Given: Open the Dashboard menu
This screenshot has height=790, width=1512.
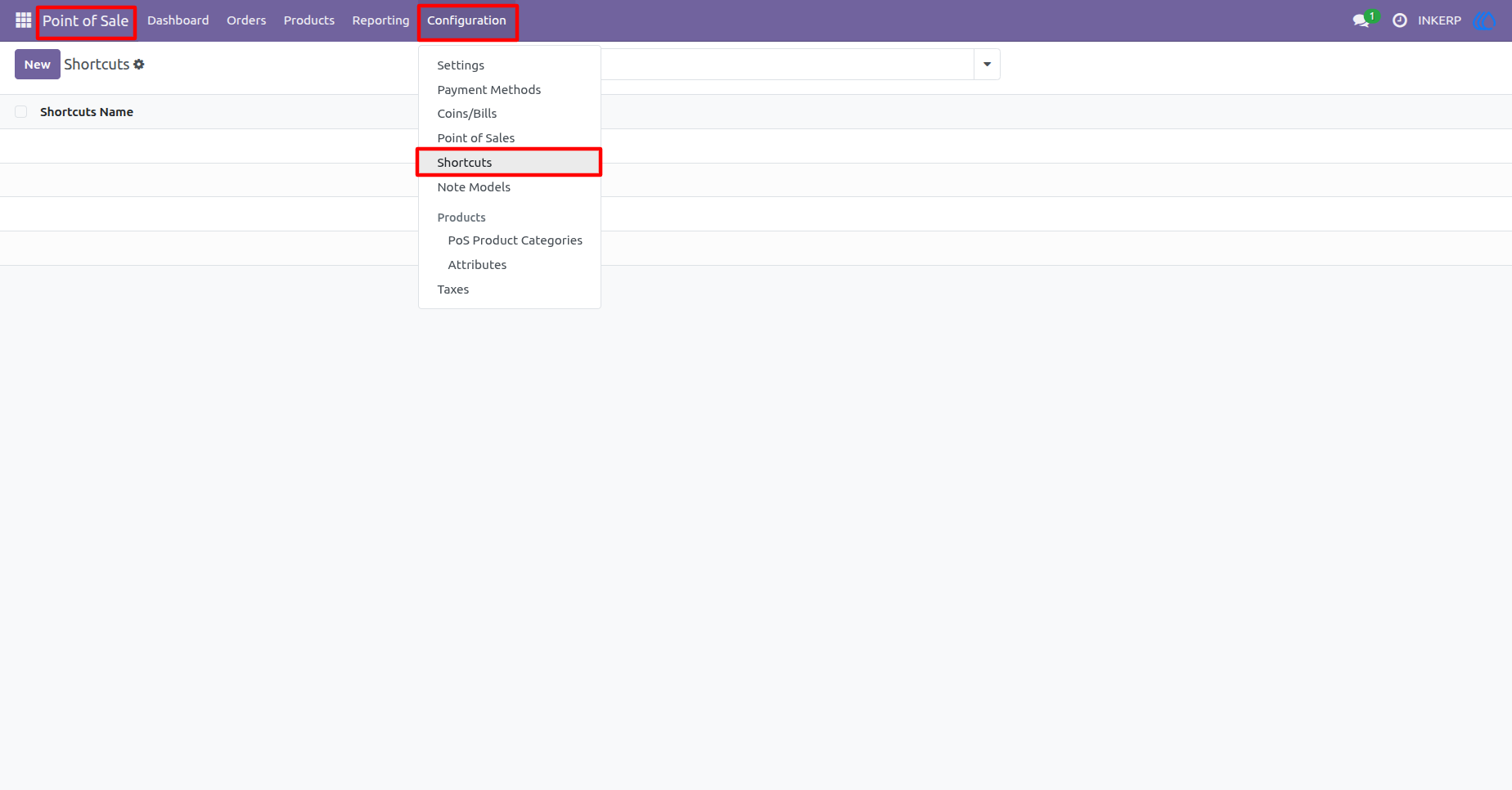Looking at the screenshot, I should coord(178,20).
